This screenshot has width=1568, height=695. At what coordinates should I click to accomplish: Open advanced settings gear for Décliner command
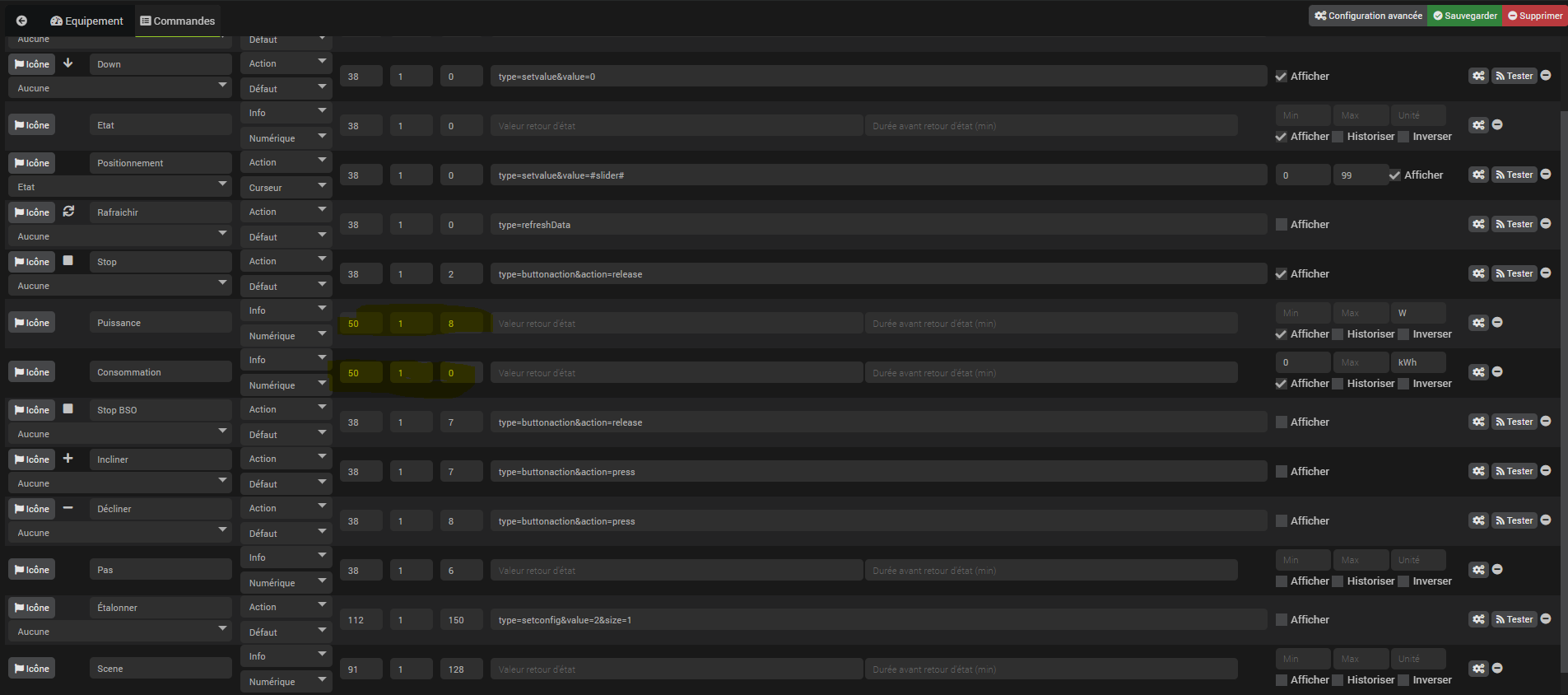(1479, 520)
